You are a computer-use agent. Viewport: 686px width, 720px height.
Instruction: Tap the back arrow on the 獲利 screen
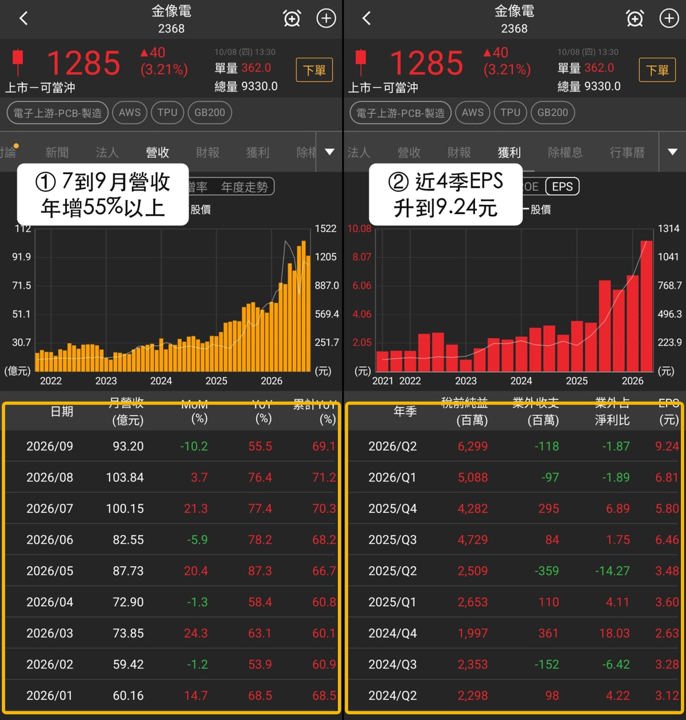366,18
